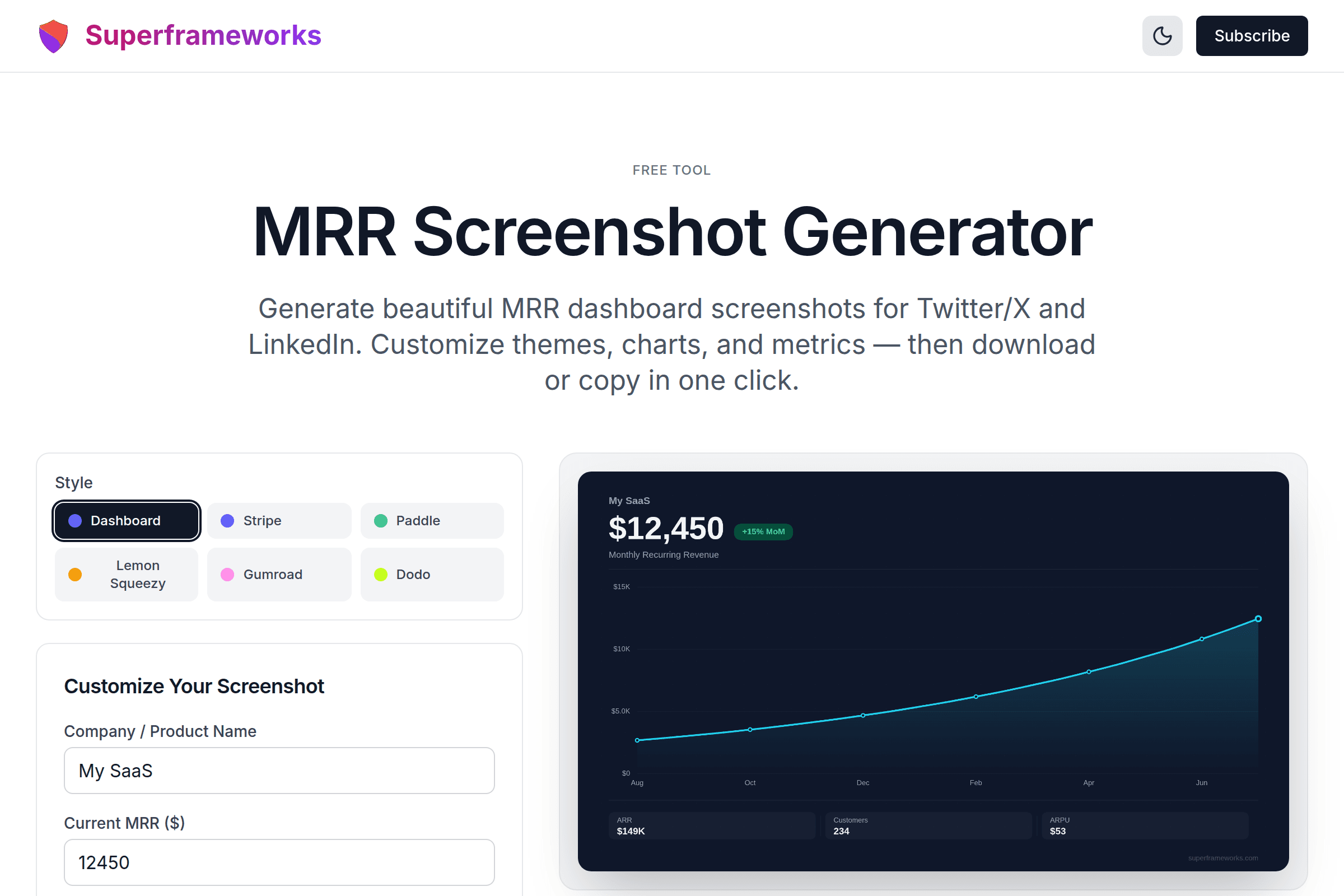This screenshot has width=1344, height=896.
Task: Click the ARPU $53 stat card
Action: 1145,825
